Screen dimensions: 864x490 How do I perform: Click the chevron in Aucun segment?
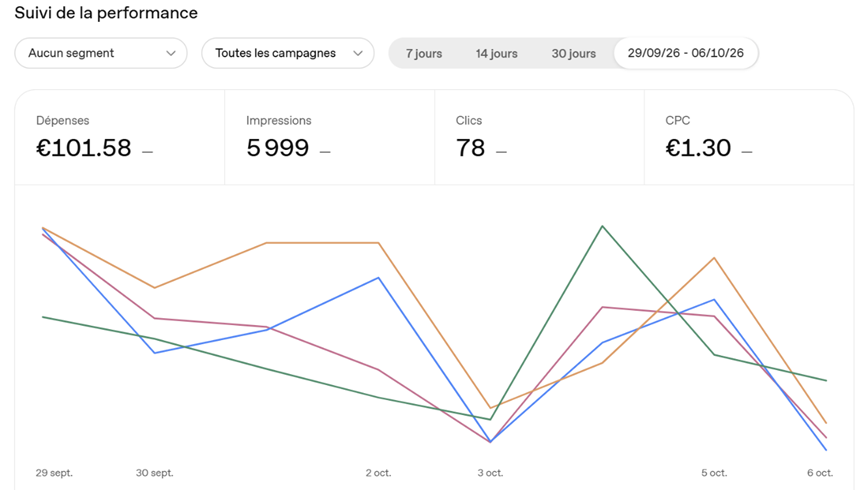171,53
